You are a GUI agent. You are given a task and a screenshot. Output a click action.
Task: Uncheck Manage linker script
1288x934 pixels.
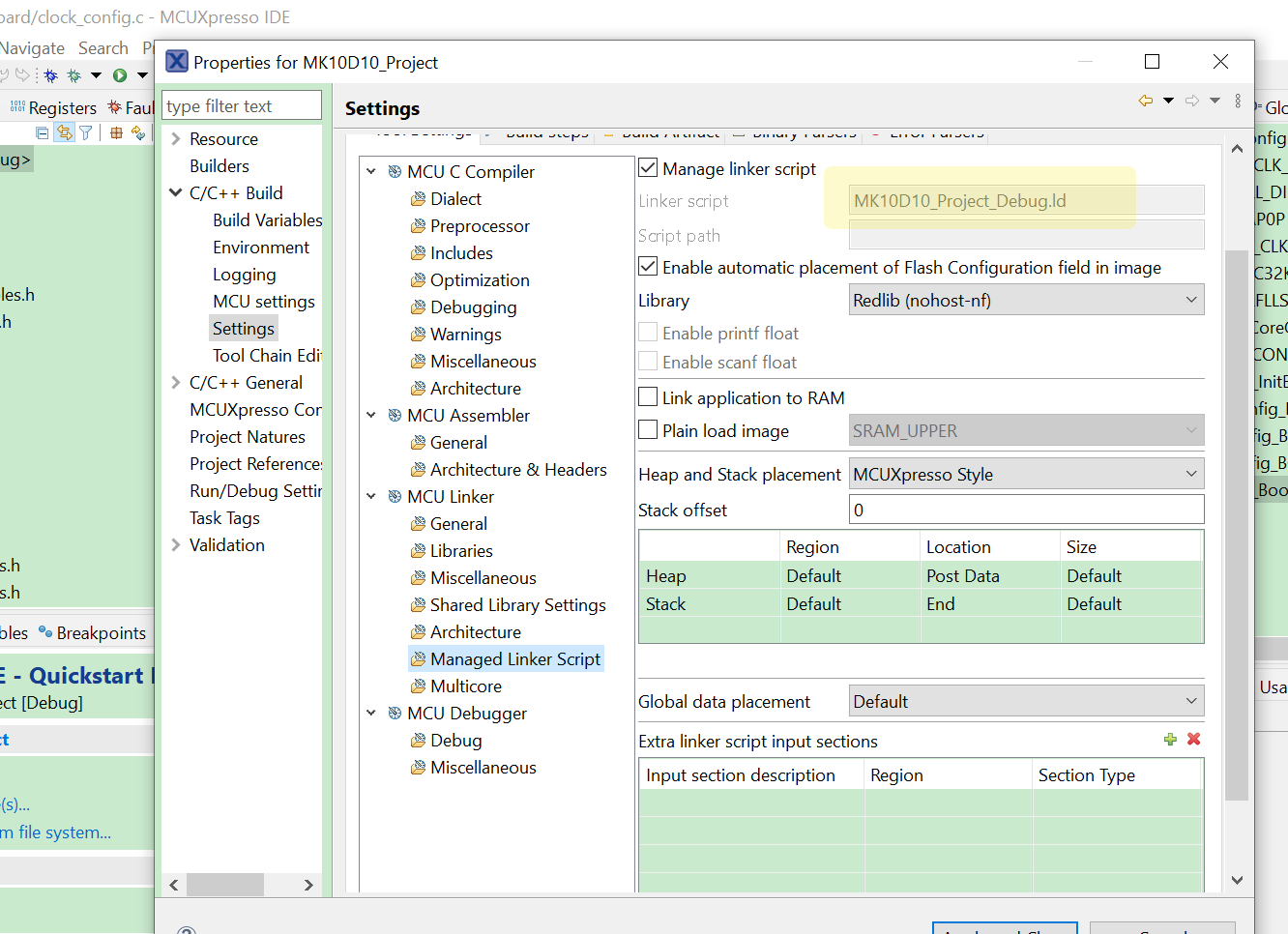[x=647, y=166]
